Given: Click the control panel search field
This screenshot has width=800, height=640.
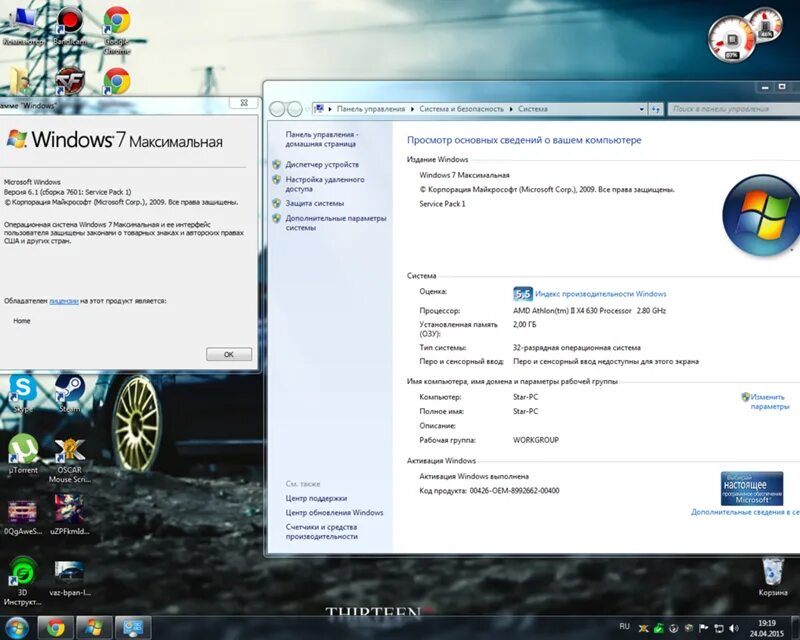Looking at the screenshot, I should pyautogui.click(x=735, y=109).
